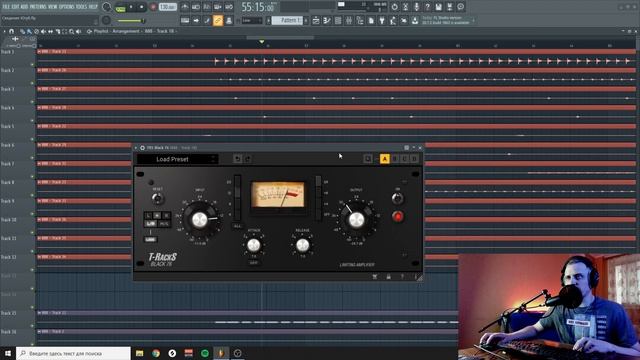Select the mute tool in playlist toolbar
This screenshot has height=360, width=640.
coord(43,31)
